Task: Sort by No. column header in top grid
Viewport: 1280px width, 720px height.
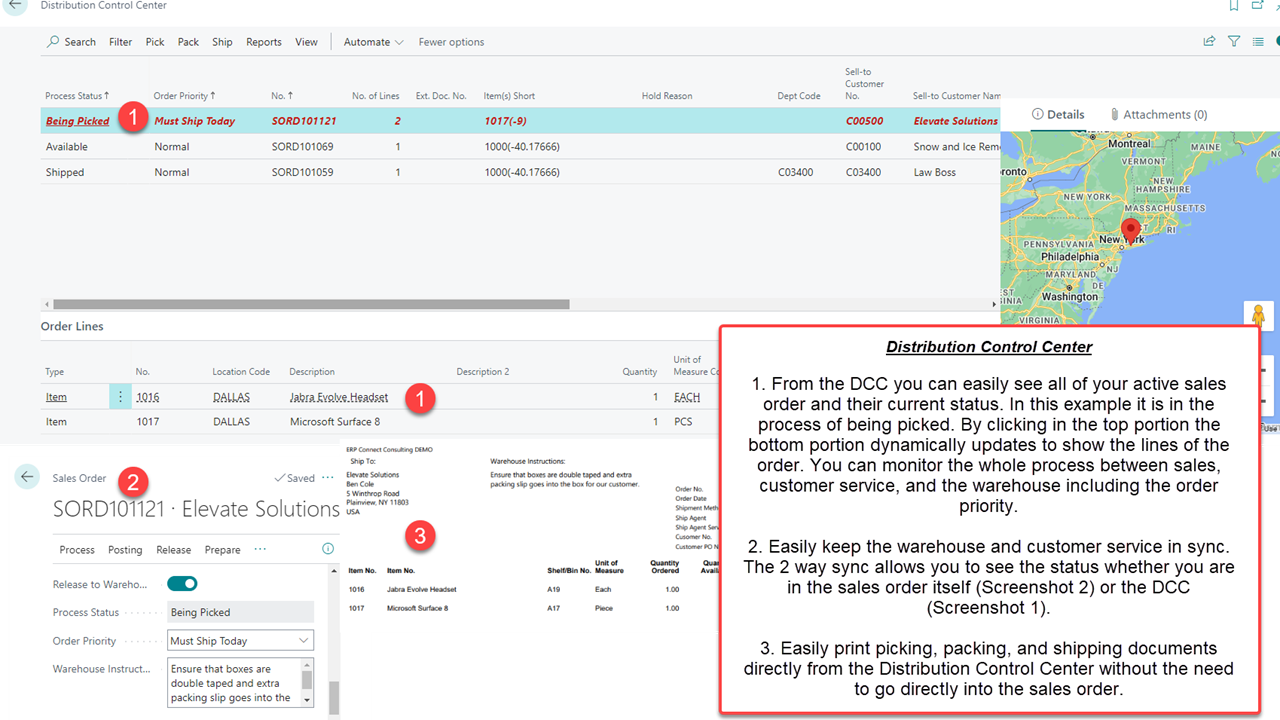Action: 282,96
